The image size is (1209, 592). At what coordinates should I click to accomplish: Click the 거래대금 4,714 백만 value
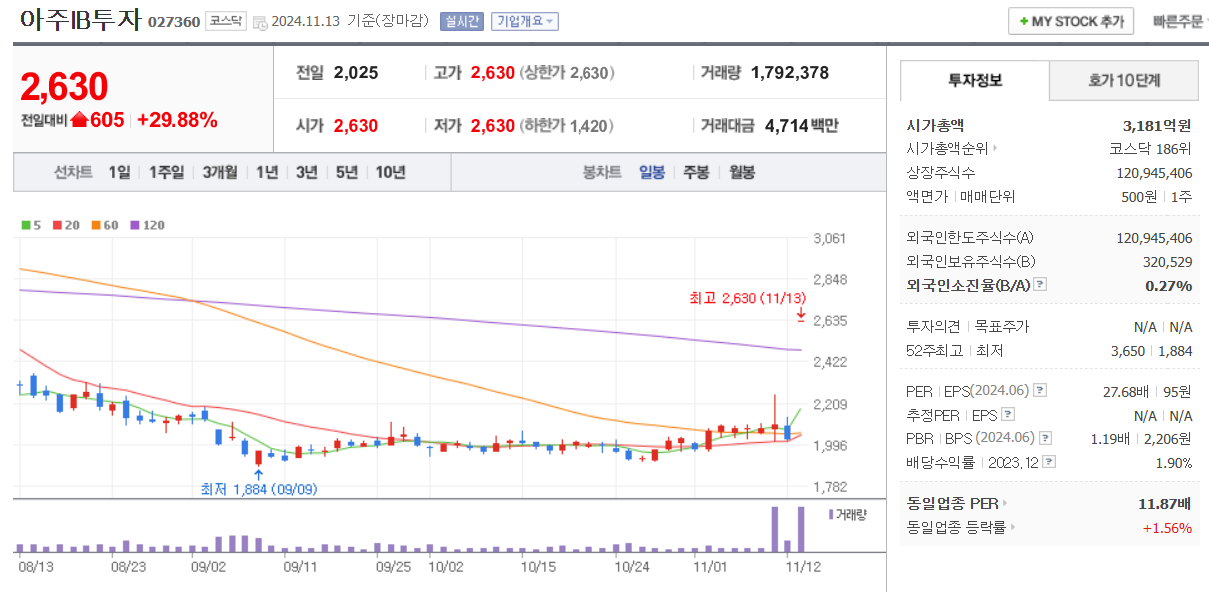[x=801, y=126]
